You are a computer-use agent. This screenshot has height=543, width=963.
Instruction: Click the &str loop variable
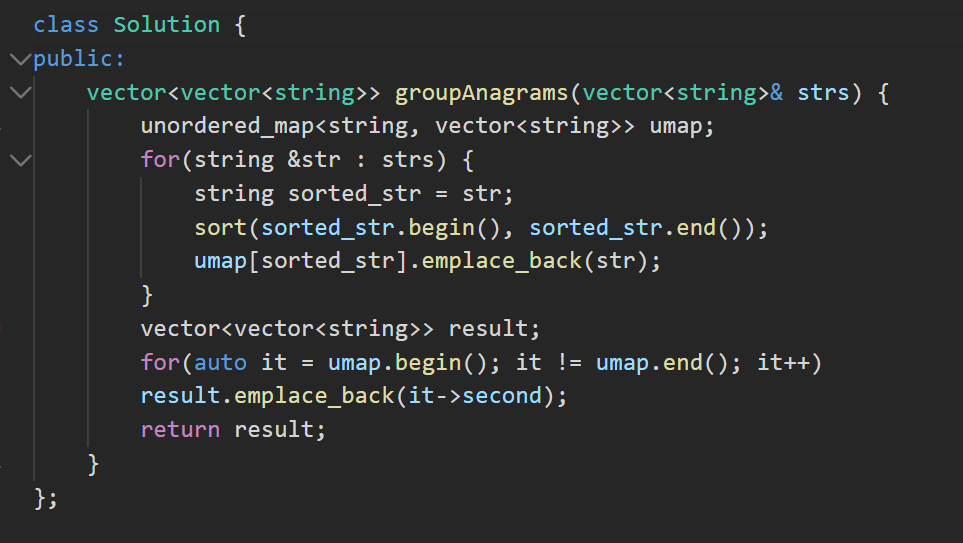pyautogui.click(x=314, y=160)
